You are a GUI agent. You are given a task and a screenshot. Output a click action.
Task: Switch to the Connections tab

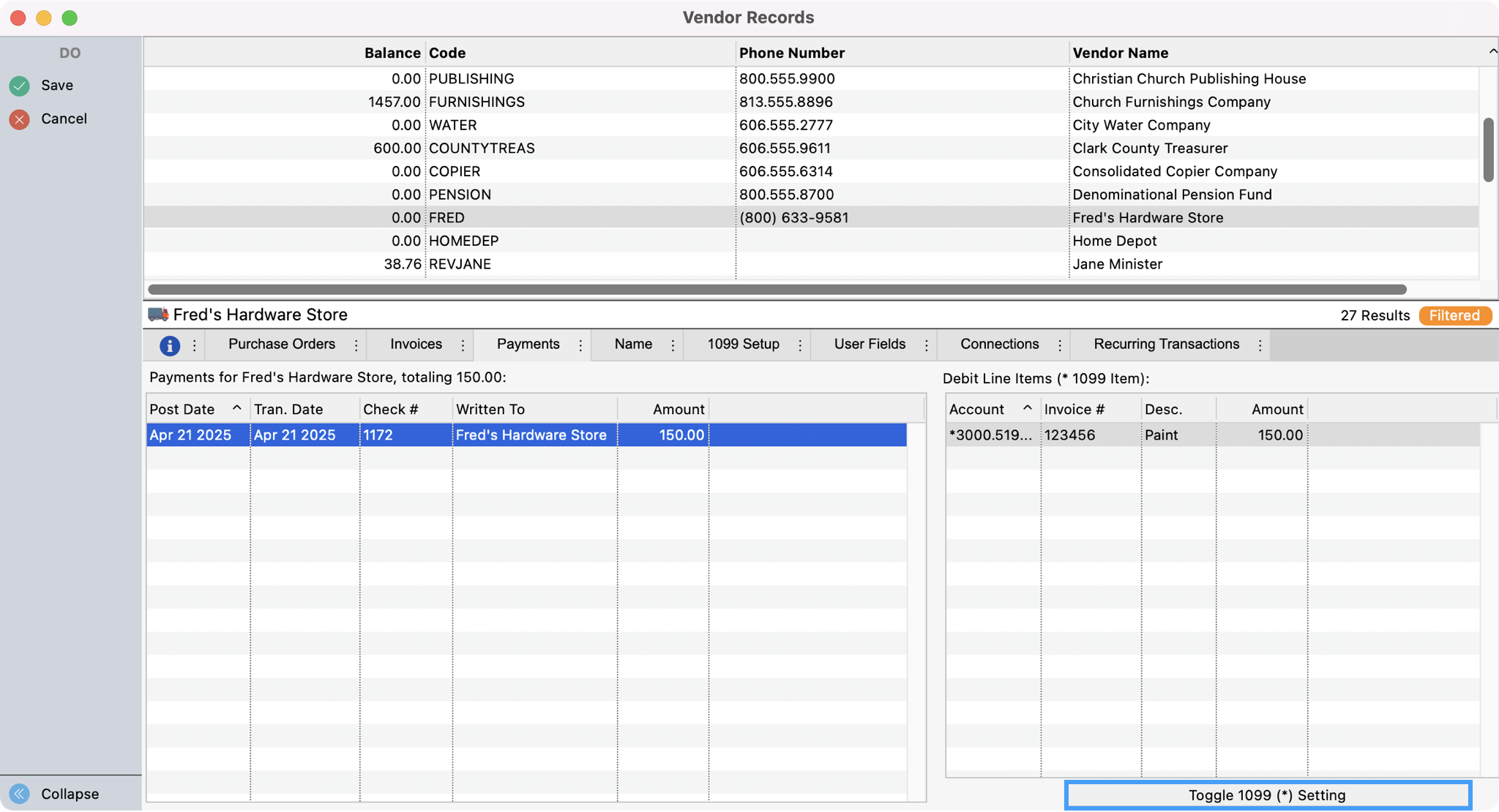pyautogui.click(x=999, y=344)
